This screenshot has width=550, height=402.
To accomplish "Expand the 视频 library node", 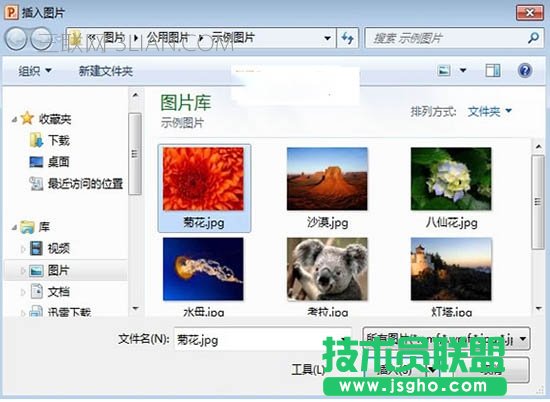I will click(x=23, y=249).
